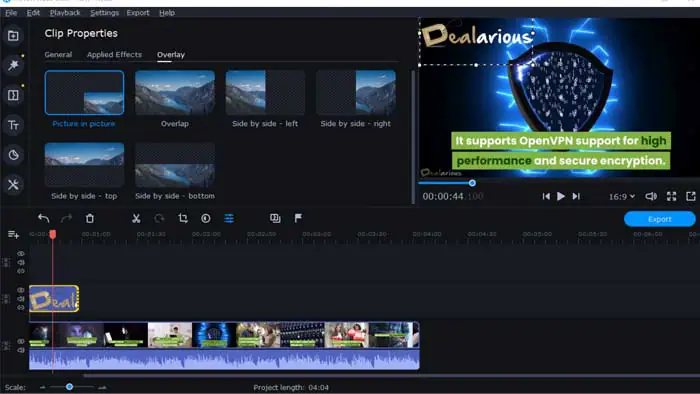
Task: Click the blue Export button
Action: pos(659,219)
